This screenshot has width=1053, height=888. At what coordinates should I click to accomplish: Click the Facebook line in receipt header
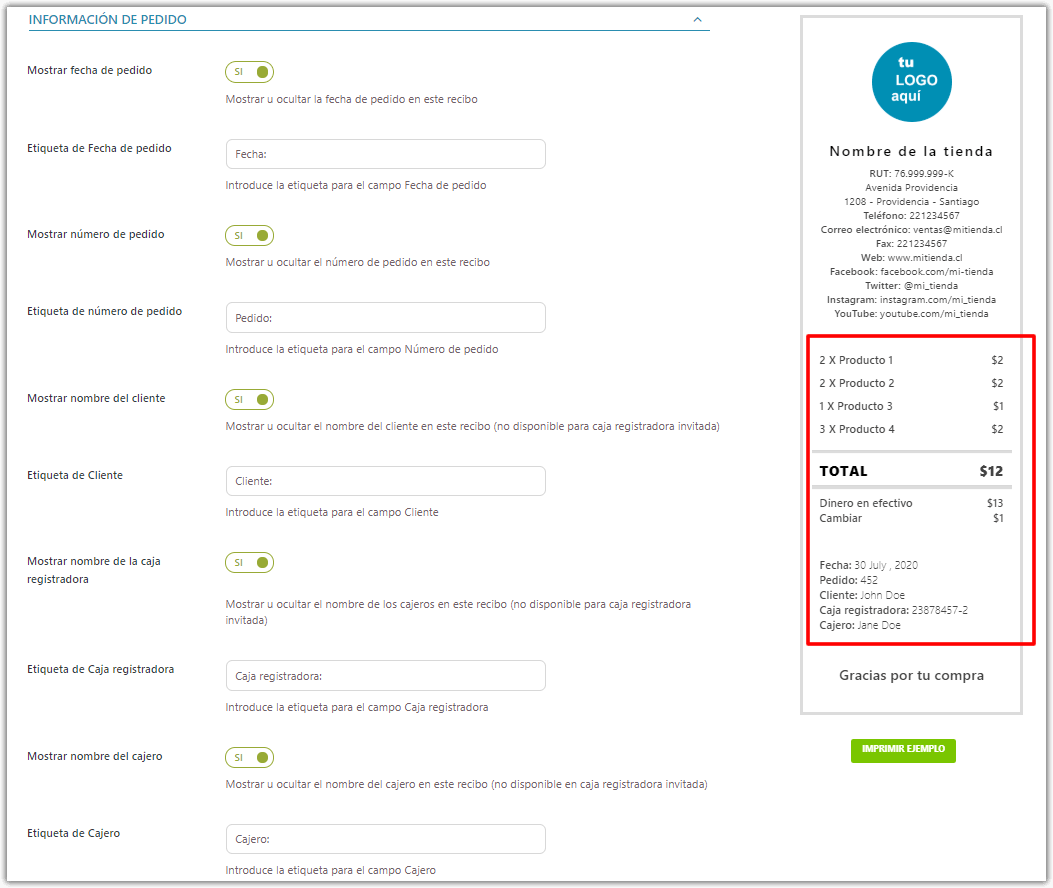(x=911, y=272)
